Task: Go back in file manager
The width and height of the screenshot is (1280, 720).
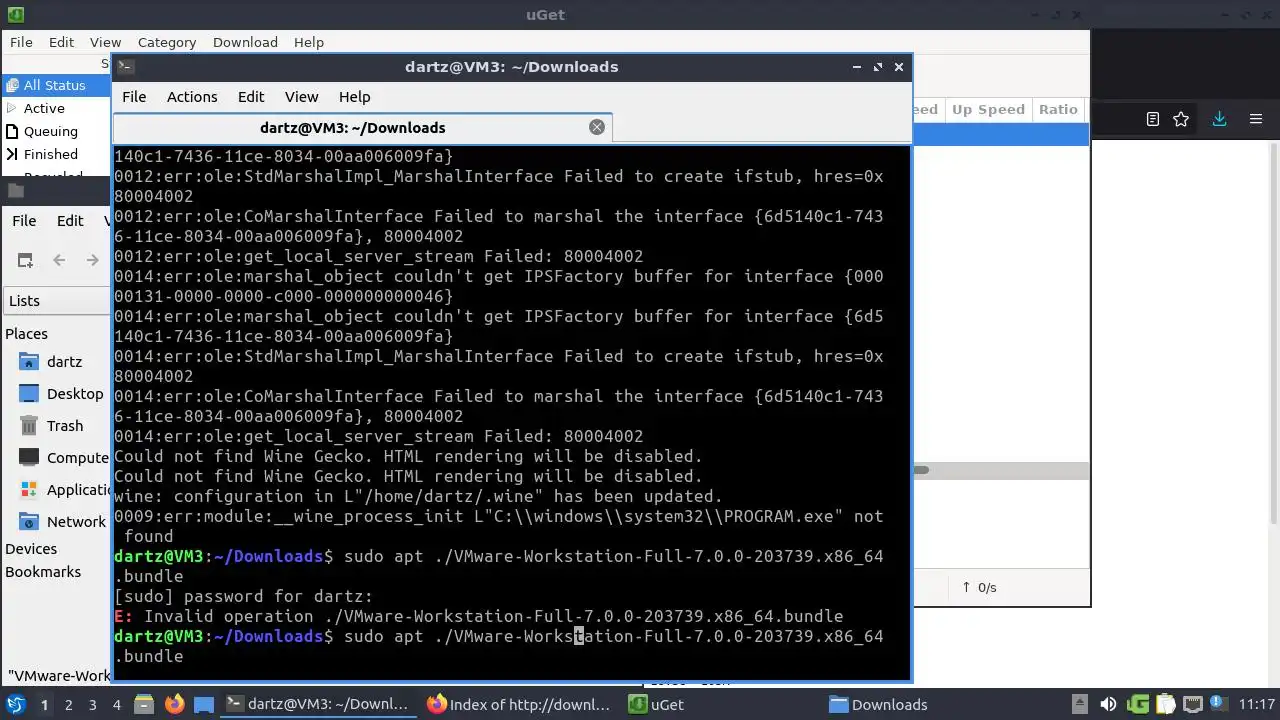Action: tap(59, 260)
